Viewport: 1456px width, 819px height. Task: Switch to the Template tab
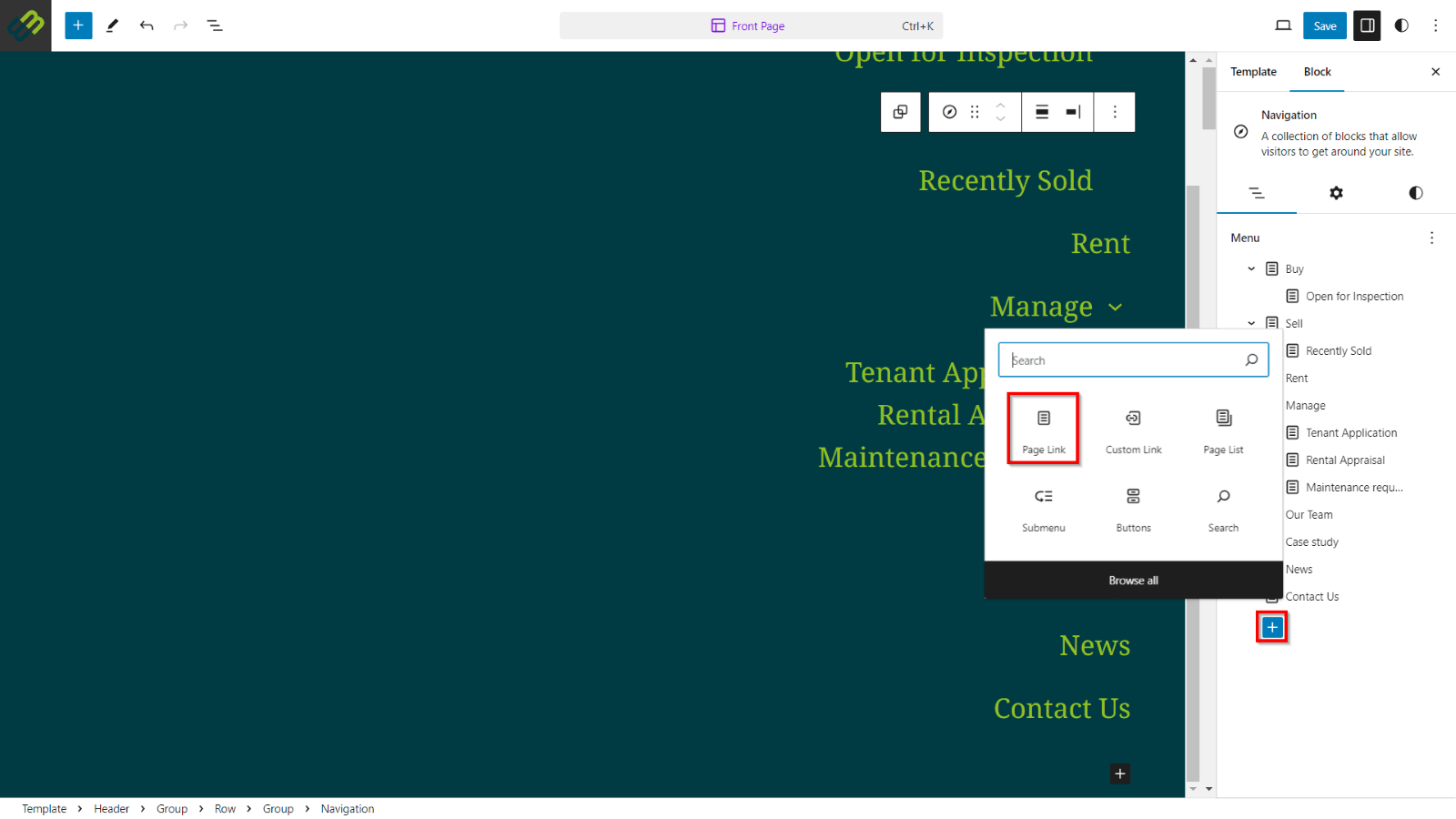click(1253, 72)
